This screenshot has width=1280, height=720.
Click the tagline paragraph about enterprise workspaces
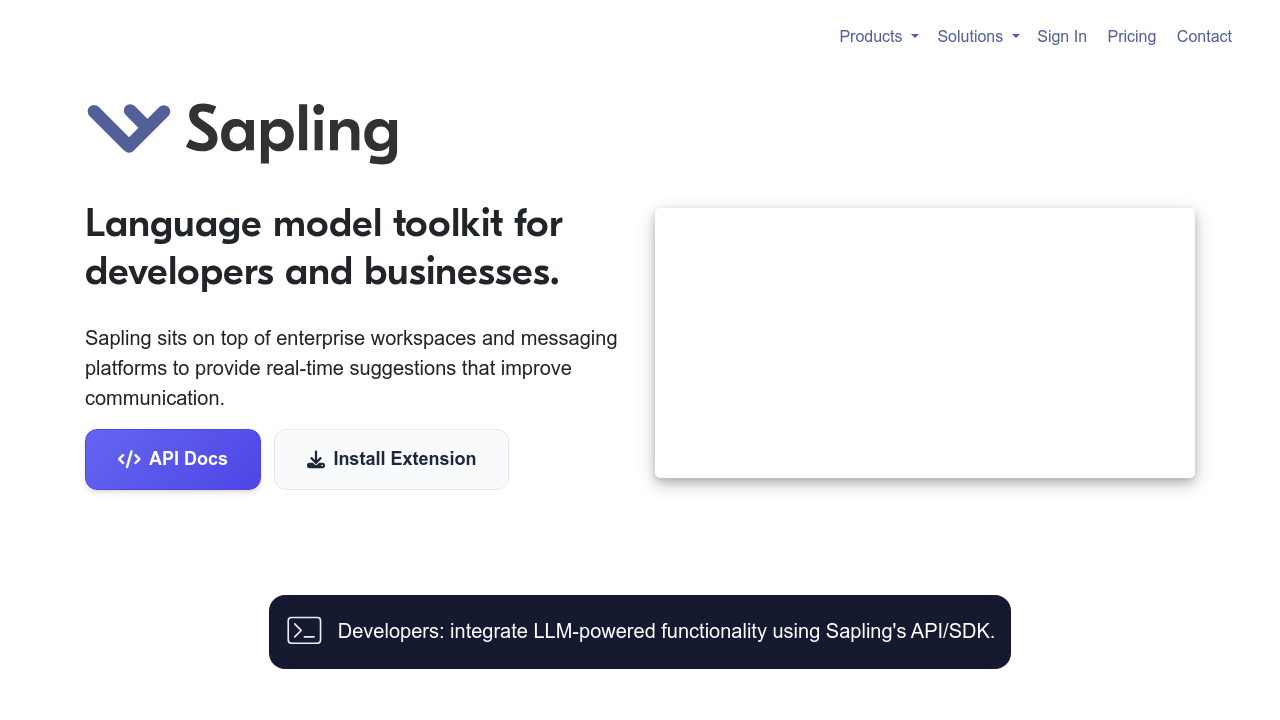(x=351, y=368)
